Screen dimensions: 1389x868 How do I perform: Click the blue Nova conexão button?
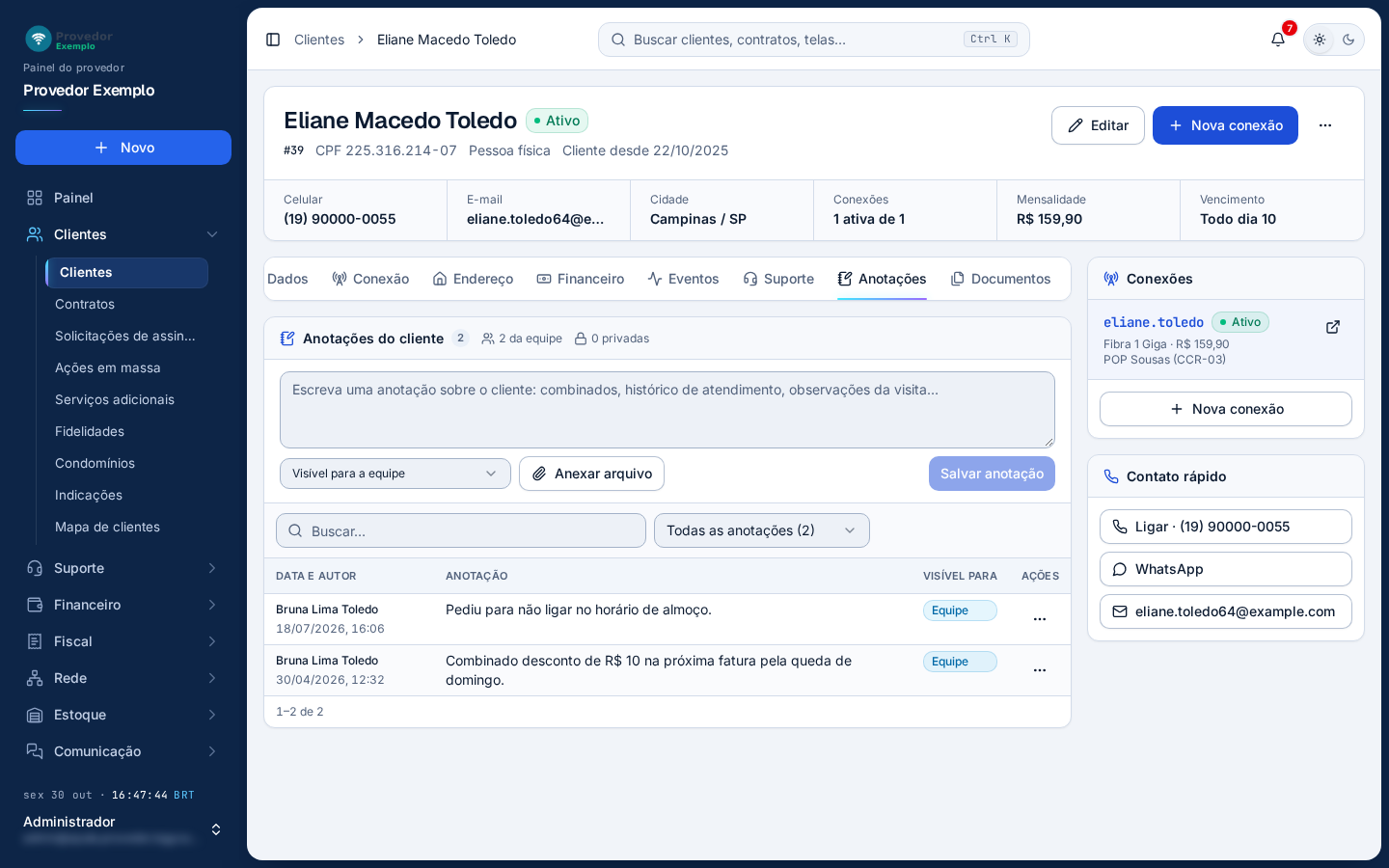[x=1225, y=125]
